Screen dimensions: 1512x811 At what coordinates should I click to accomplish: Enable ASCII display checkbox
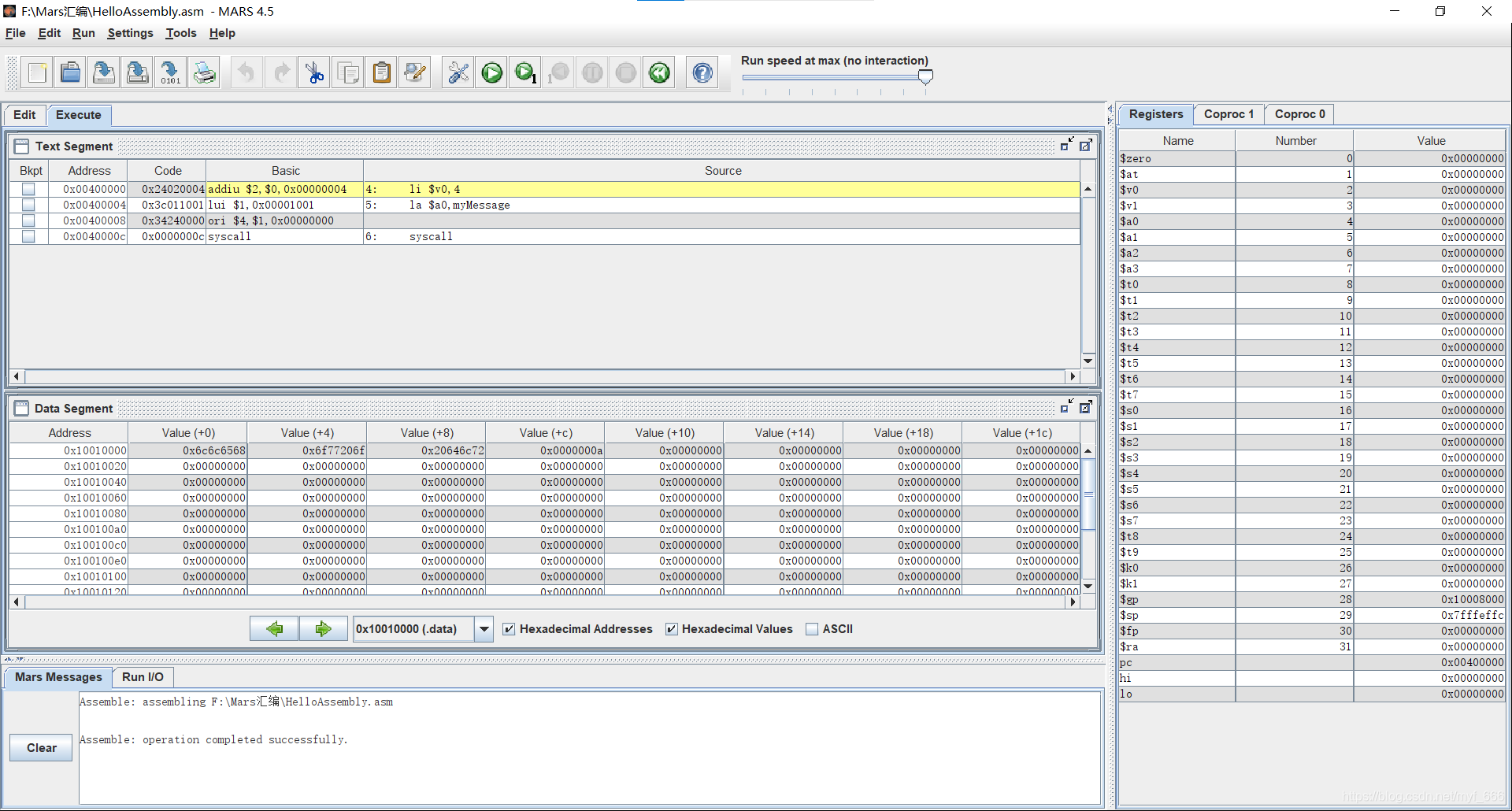[x=812, y=629]
